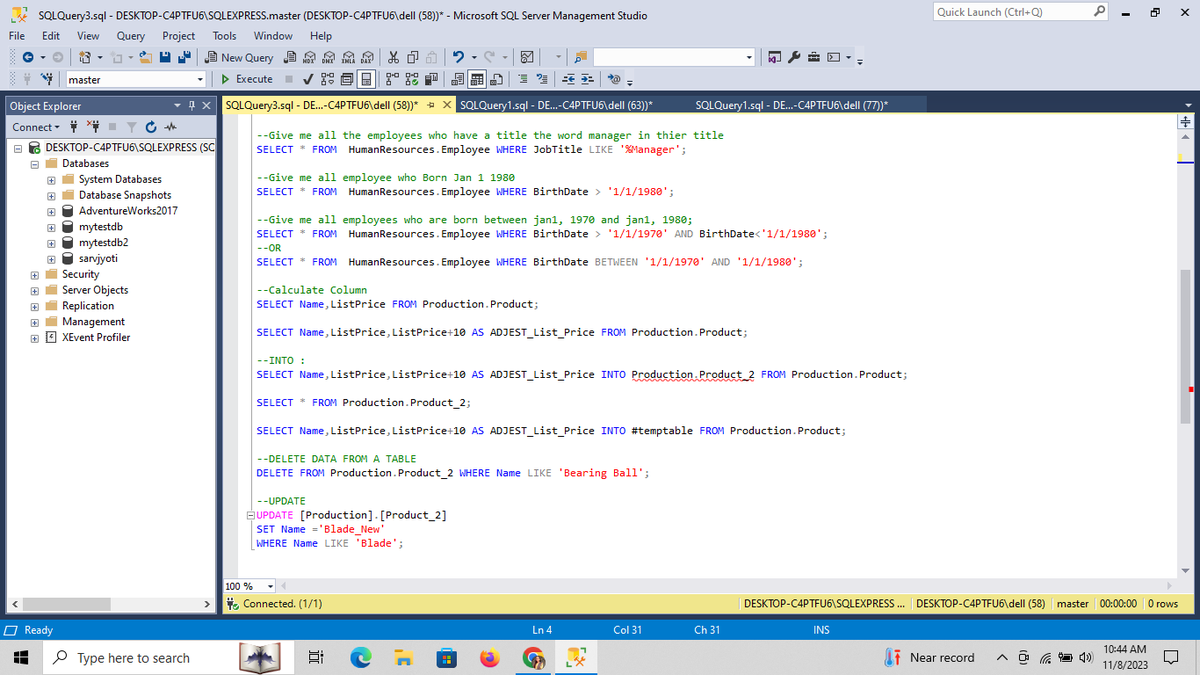The width and height of the screenshot is (1200, 675).
Task: Select the Server Objects folder
Action: pyautogui.click(x=95, y=290)
